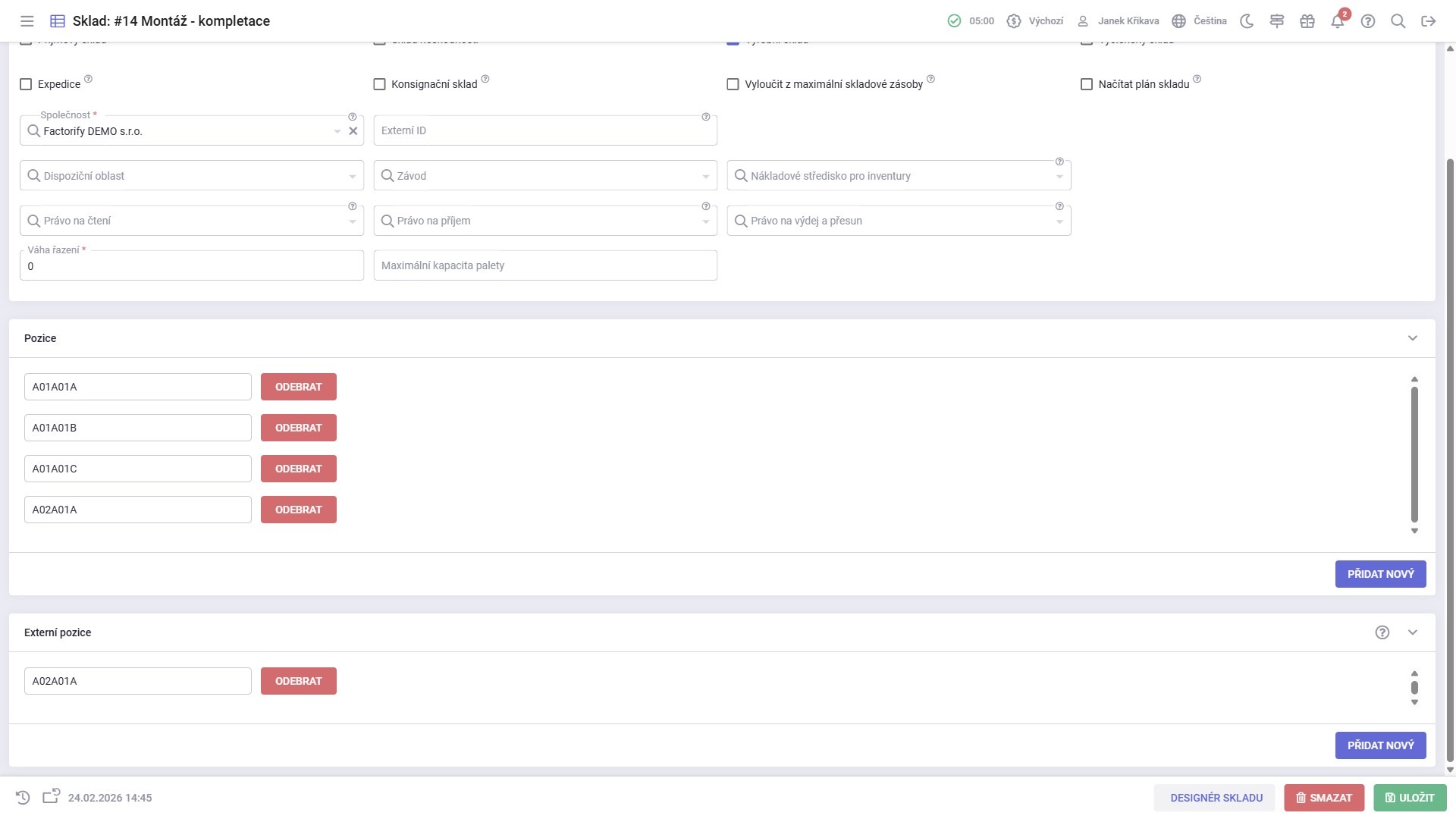1456x819 pixels.
Task: Check Konsignační sklad option
Action: [380, 84]
